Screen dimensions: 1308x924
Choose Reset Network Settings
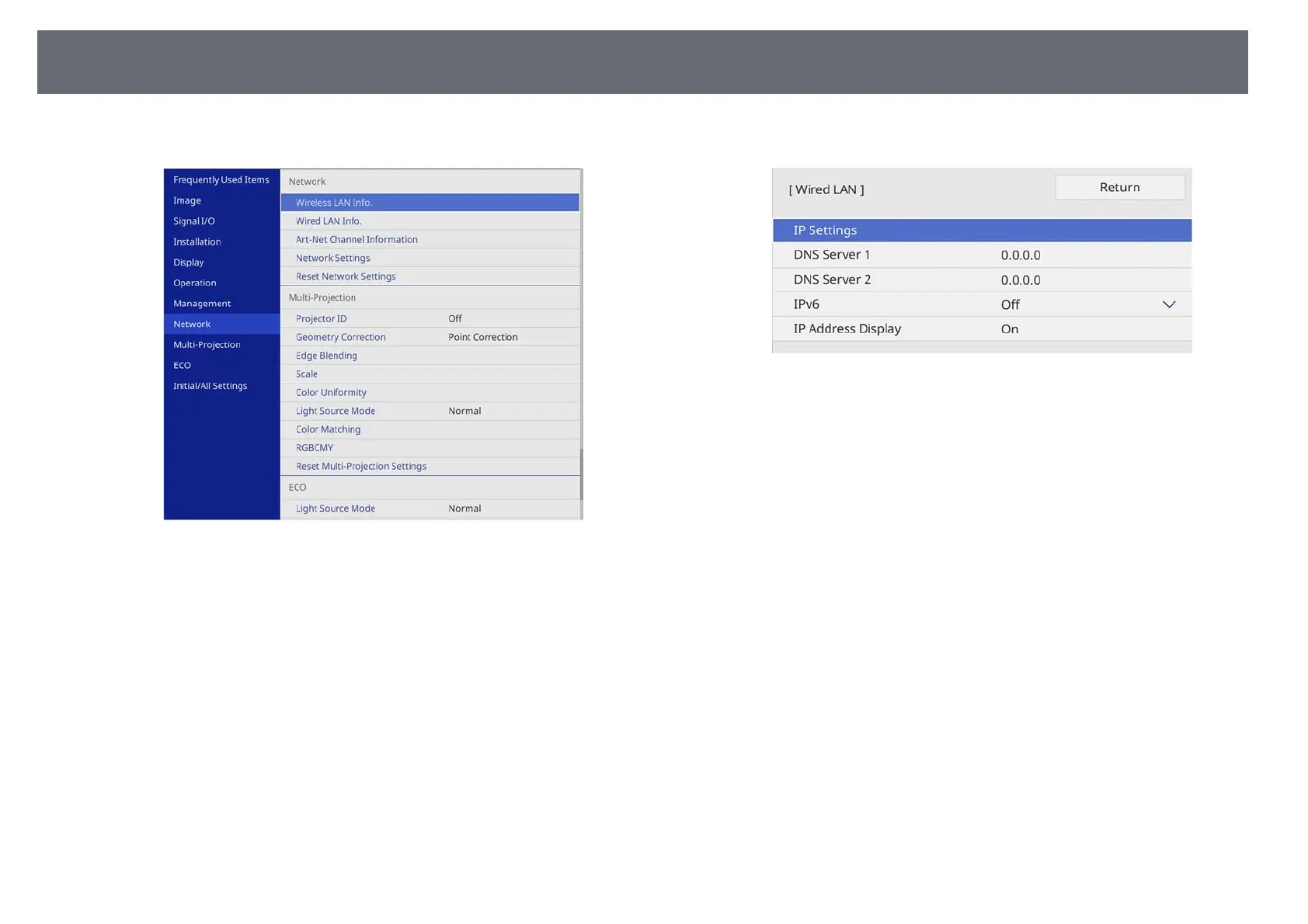(430, 276)
